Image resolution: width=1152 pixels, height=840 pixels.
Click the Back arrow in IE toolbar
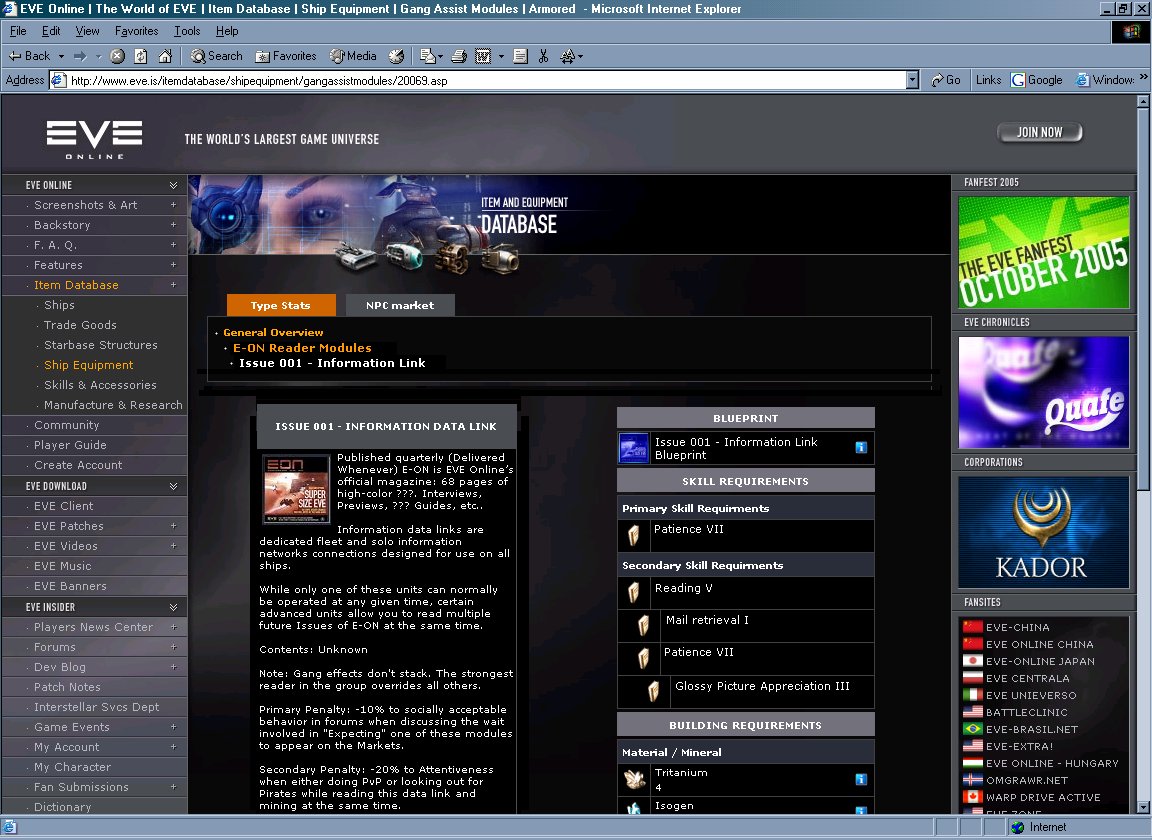[28, 56]
